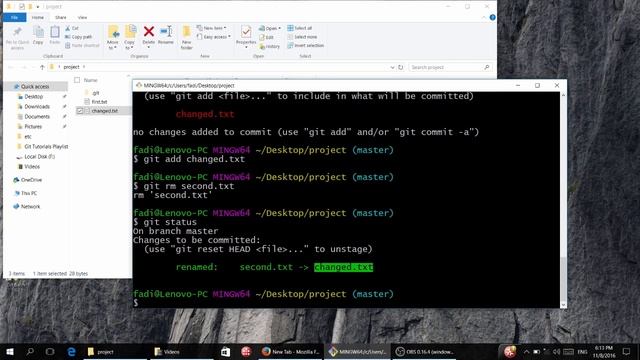
Task: Select OneDrive in the navigation pane
Action: coord(31,180)
